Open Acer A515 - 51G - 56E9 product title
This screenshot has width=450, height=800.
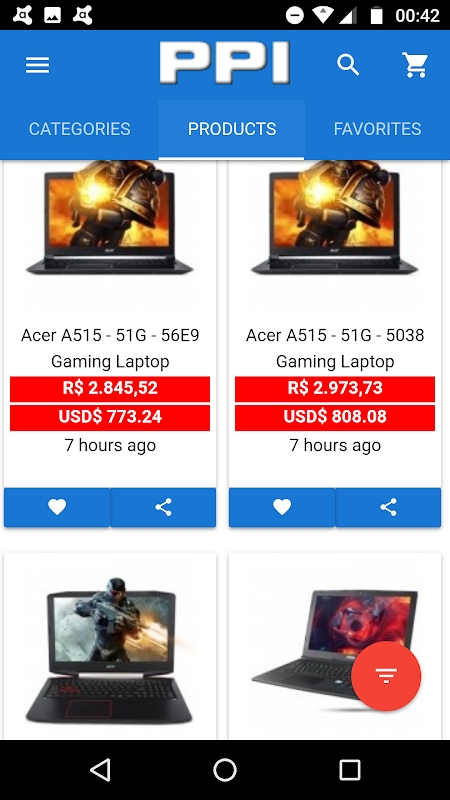click(110, 348)
